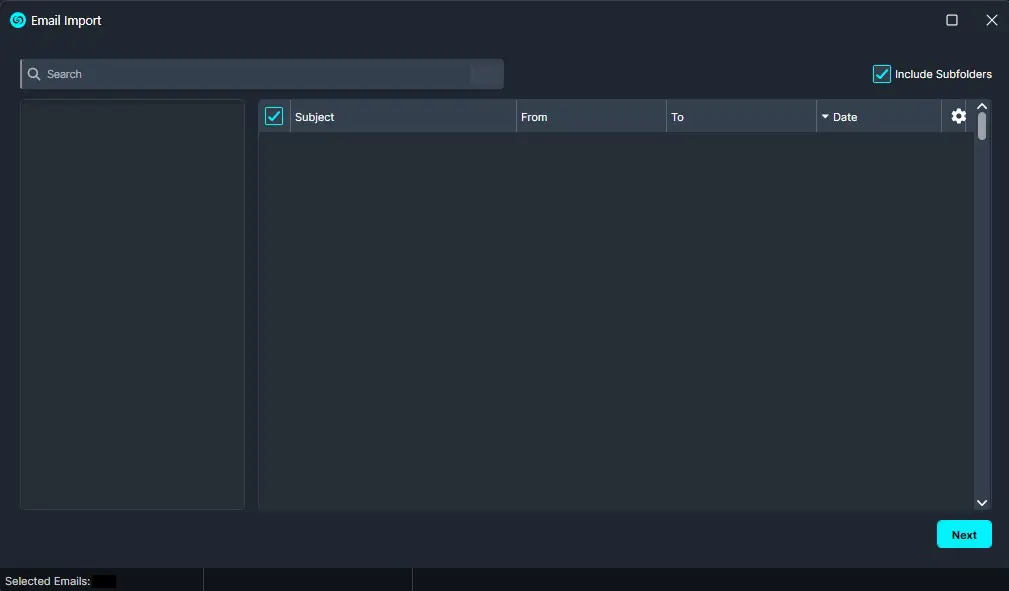The image size is (1009, 591).
Task: Click the scrollbar down arrow
Action: tap(982, 503)
